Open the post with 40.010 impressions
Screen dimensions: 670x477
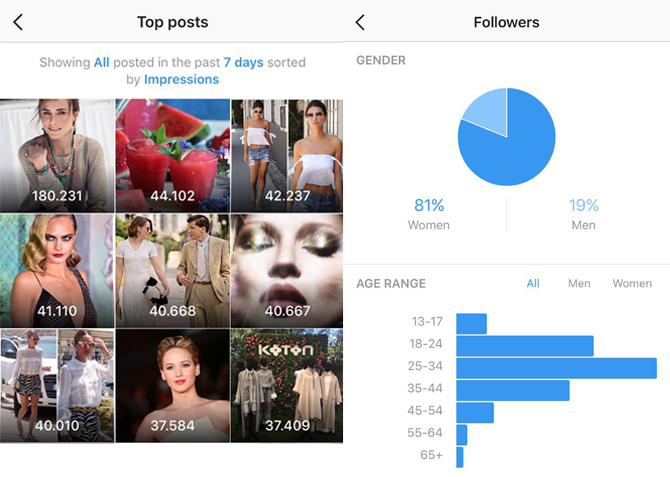(x=57, y=386)
